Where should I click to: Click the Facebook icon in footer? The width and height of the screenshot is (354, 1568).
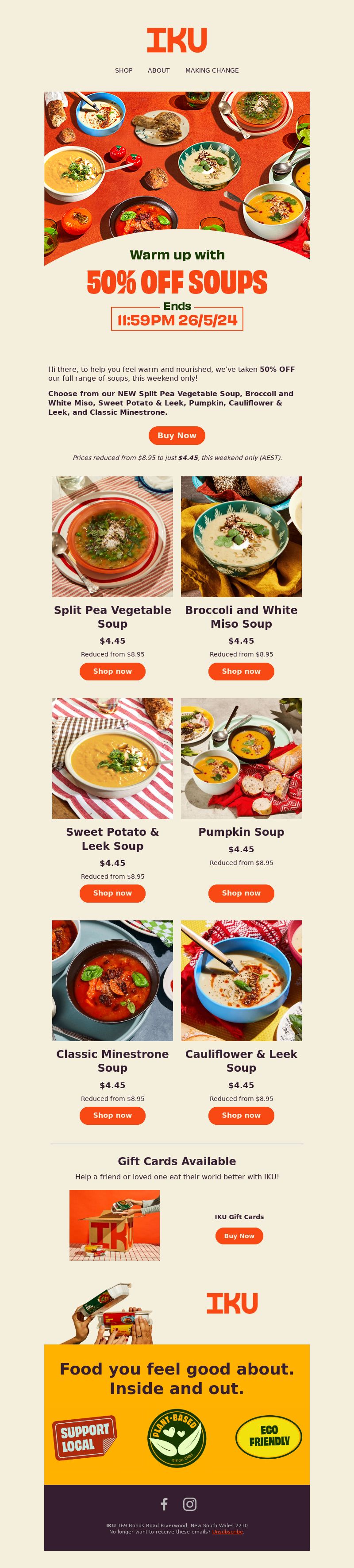point(164,1504)
